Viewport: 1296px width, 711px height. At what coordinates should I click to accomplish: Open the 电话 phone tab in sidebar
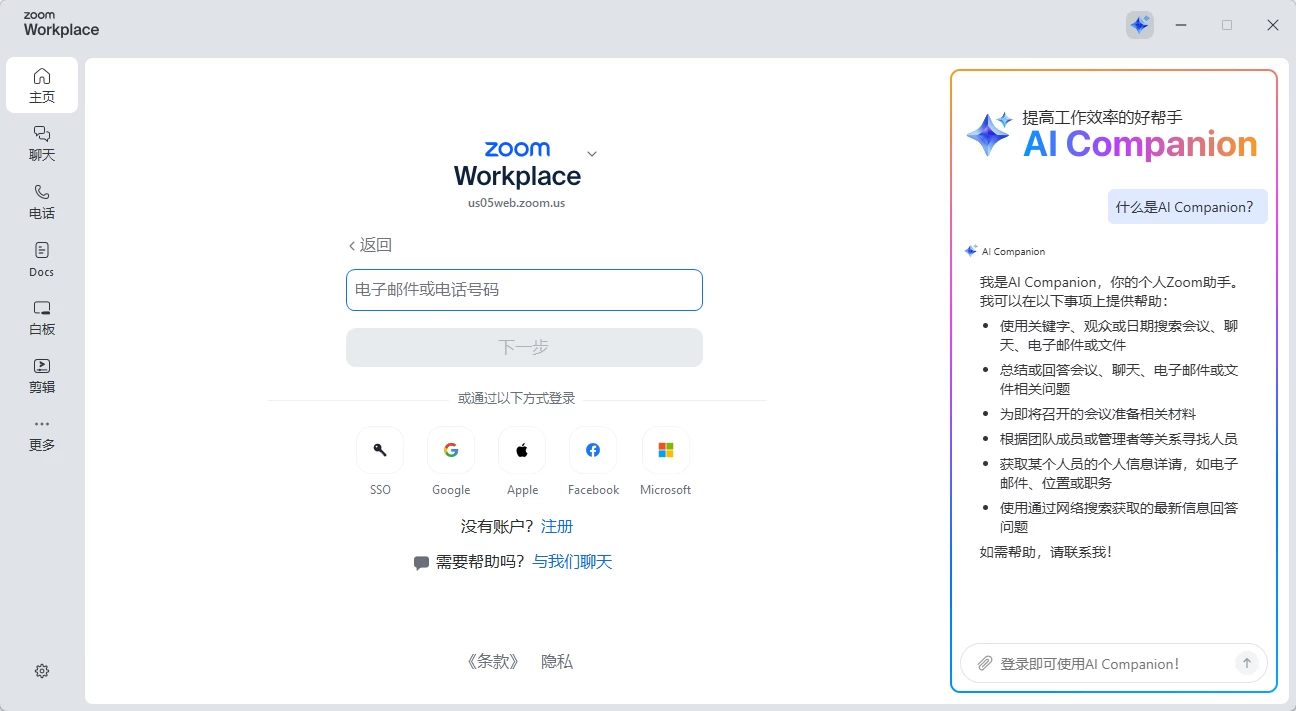(42, 201)
